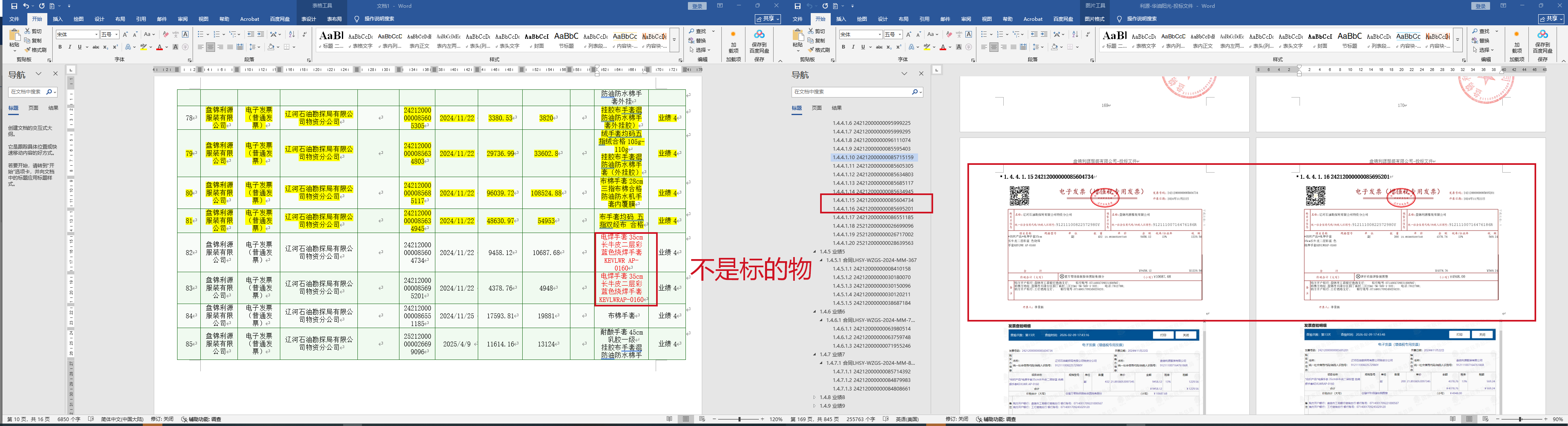Sort paragraphs in the 投标文件 ribbon
1568x426 pixels.
click(1075, 35)
